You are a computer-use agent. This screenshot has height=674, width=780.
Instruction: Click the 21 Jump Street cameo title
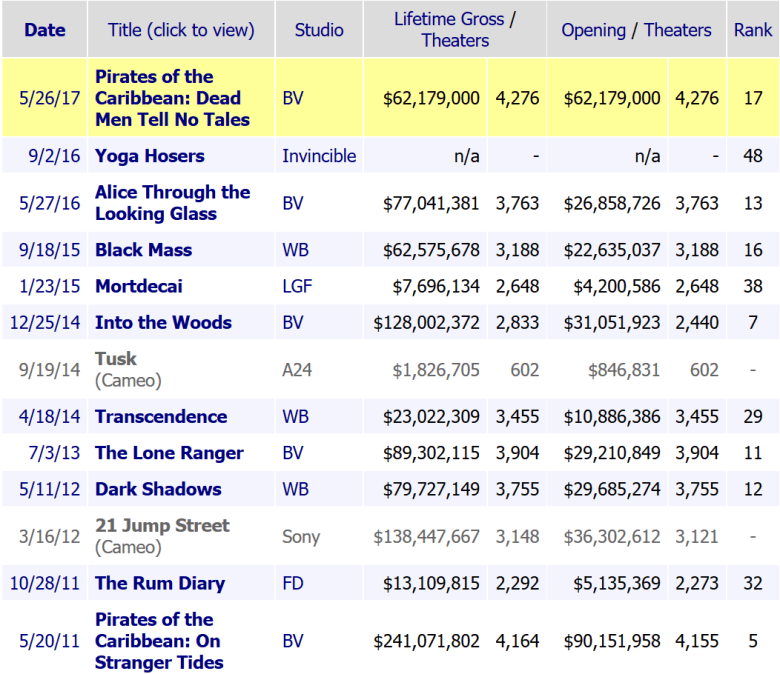(162, 526)
